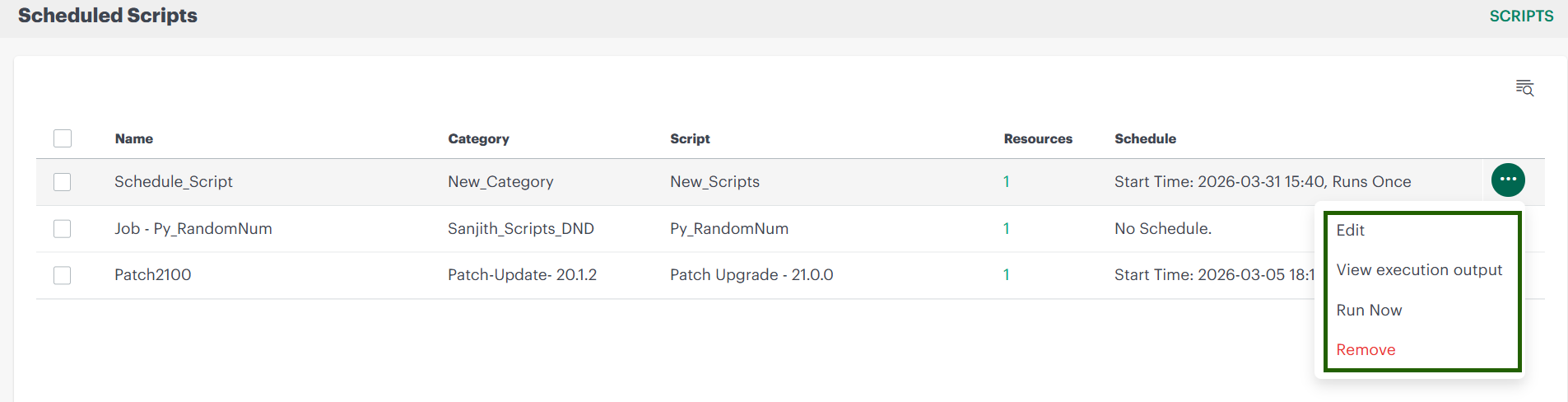Click resources count for Job - Py_RandomNum

pos(1006,229)
